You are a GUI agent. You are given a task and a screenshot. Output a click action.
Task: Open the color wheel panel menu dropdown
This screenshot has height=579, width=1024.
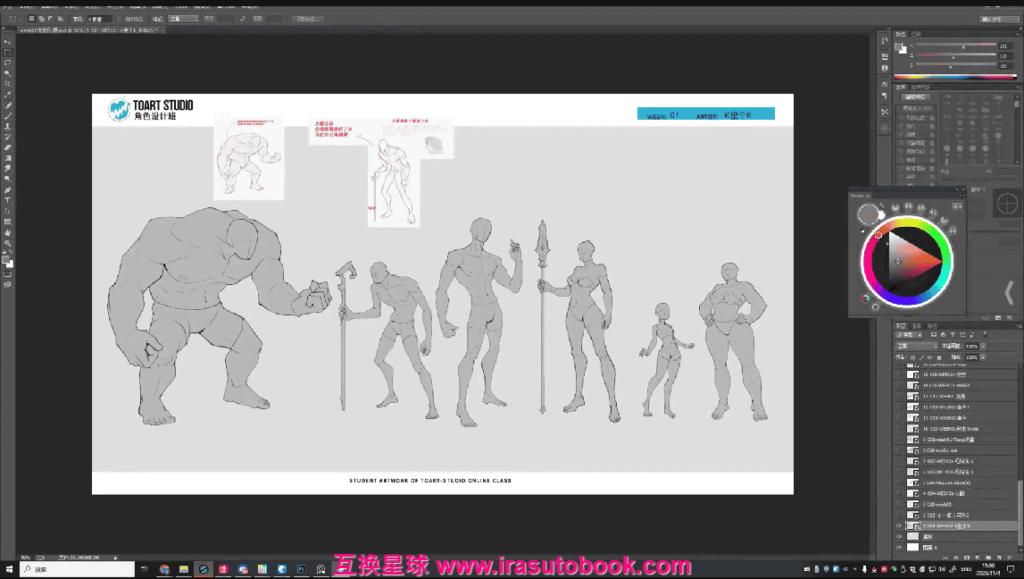957,207
